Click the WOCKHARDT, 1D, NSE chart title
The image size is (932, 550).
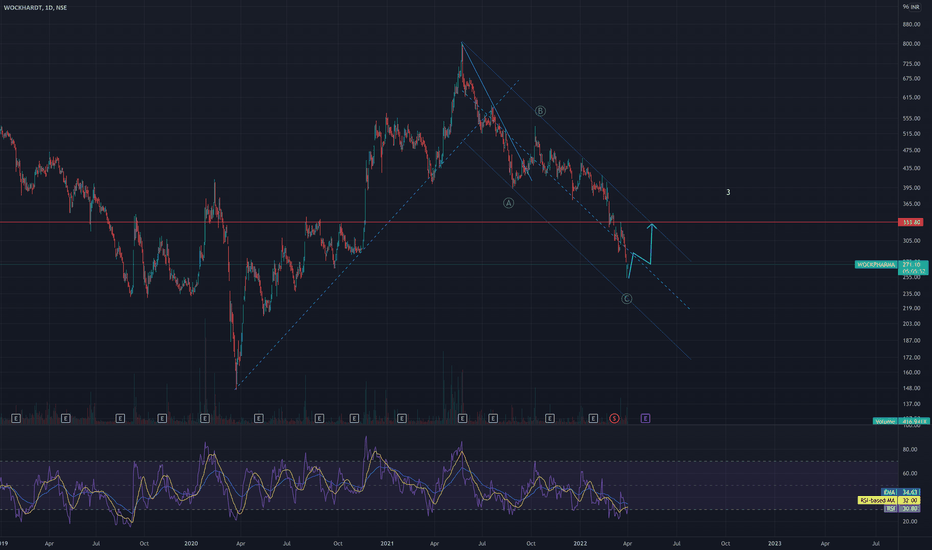36,8
